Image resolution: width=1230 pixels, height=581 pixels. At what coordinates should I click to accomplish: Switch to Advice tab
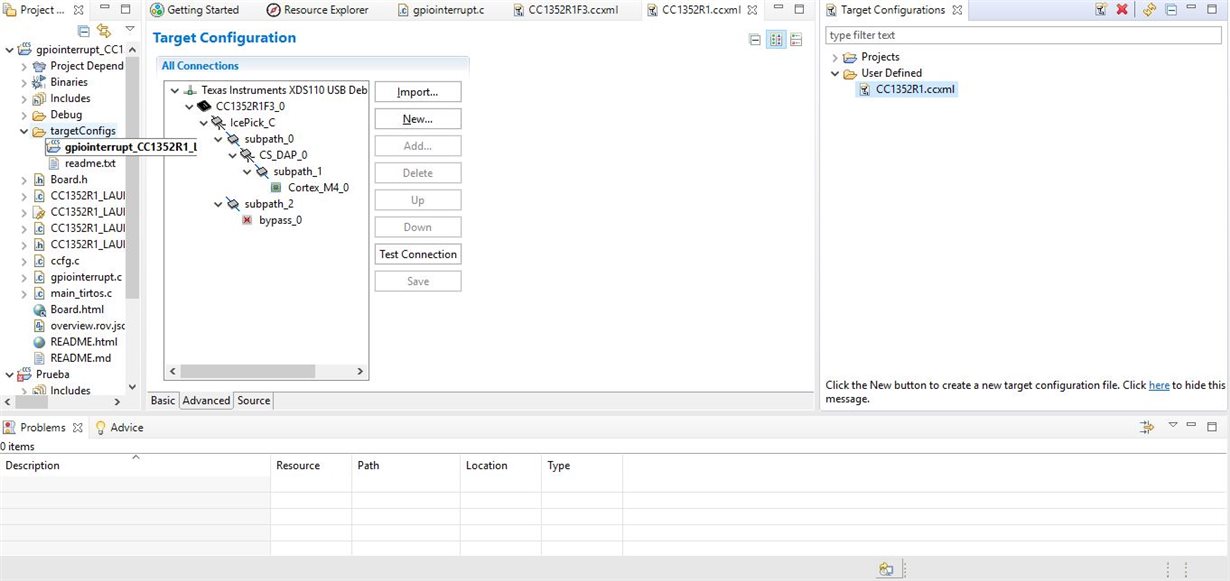pos(119,427)
